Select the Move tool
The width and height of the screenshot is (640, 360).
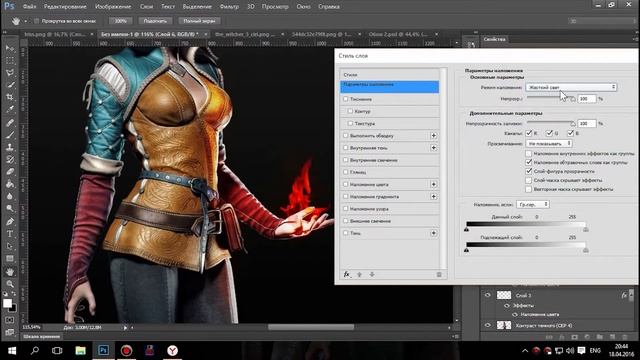10,48
